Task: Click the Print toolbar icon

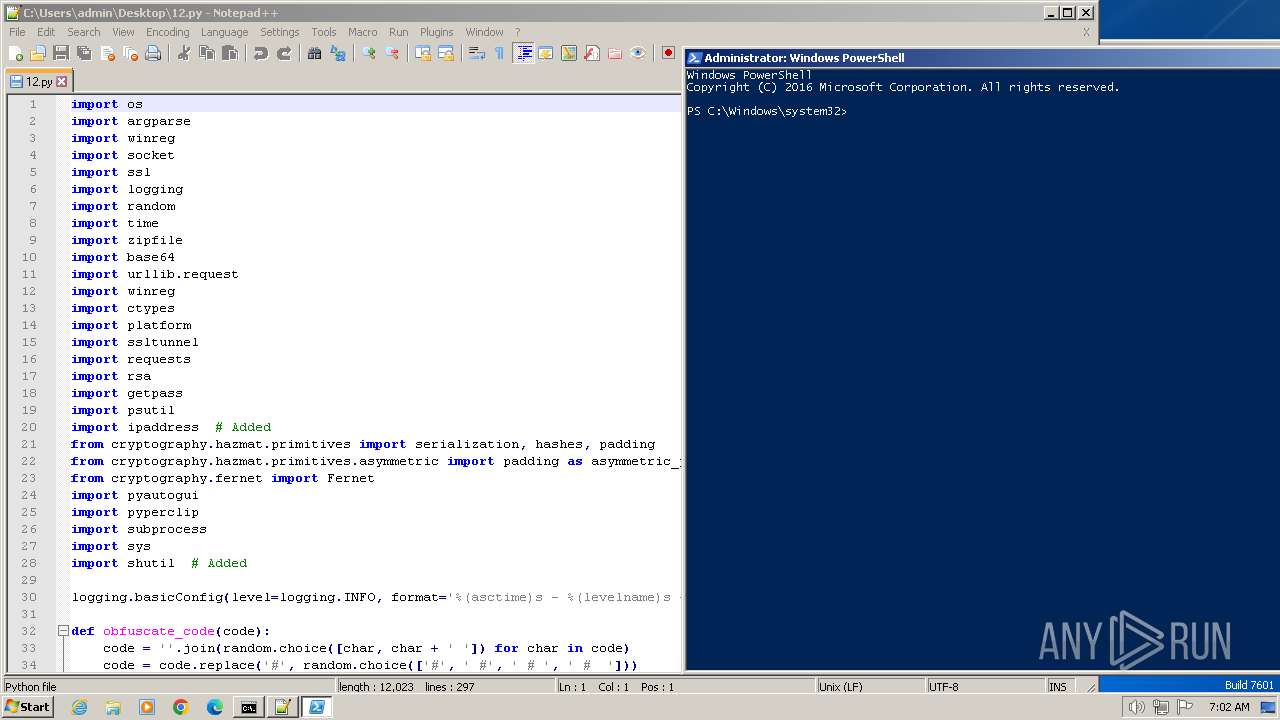Action: (153, 53)
